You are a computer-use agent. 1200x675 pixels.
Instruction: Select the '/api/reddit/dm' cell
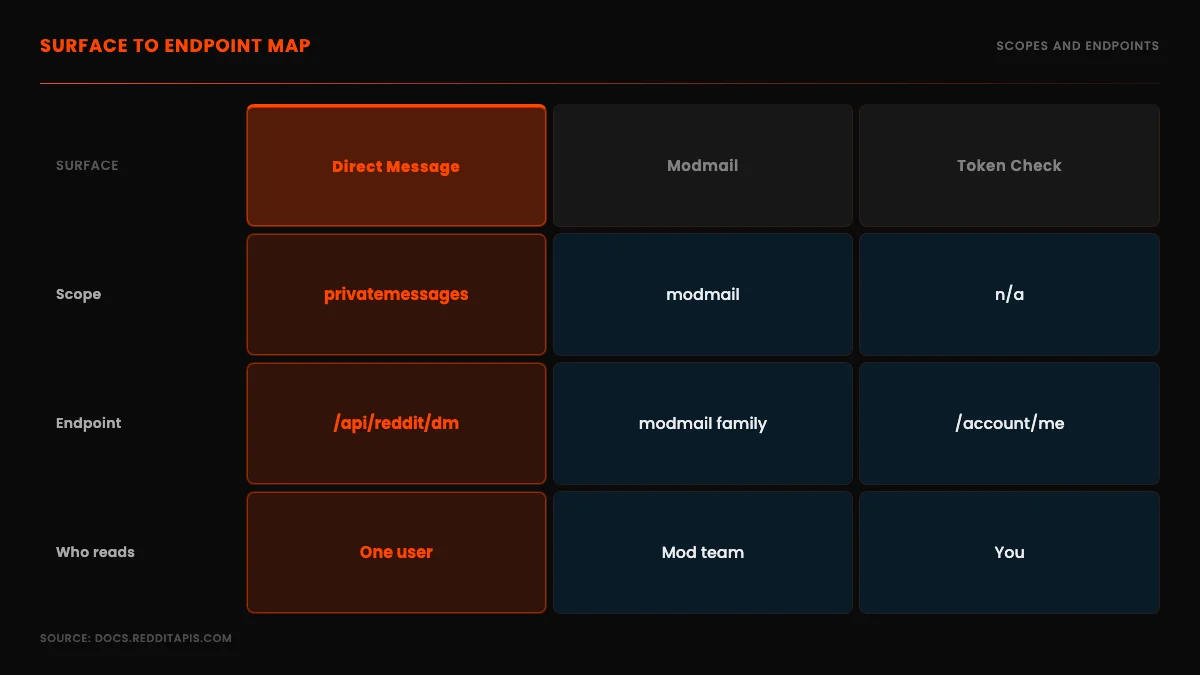[x=396, y=423]
